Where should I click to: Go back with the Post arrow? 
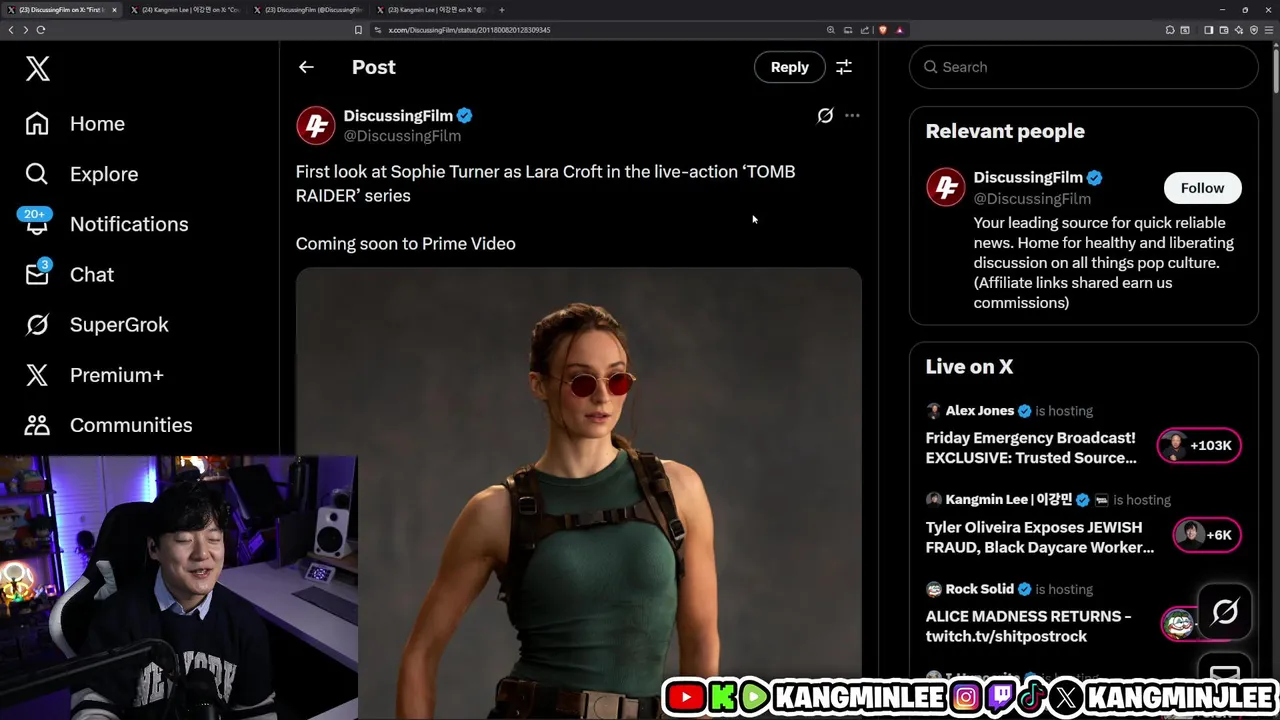click(306, 67)
